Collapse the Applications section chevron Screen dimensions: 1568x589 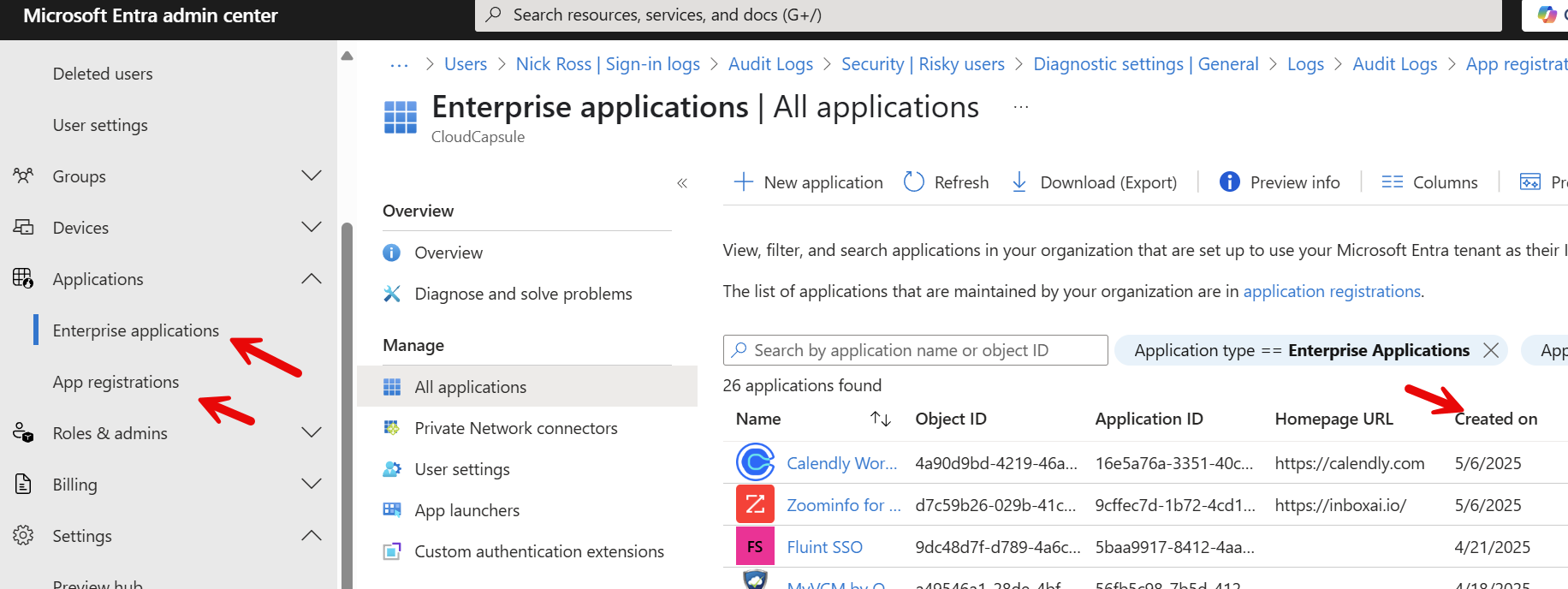pyautogui.click(x=312, y=278)
